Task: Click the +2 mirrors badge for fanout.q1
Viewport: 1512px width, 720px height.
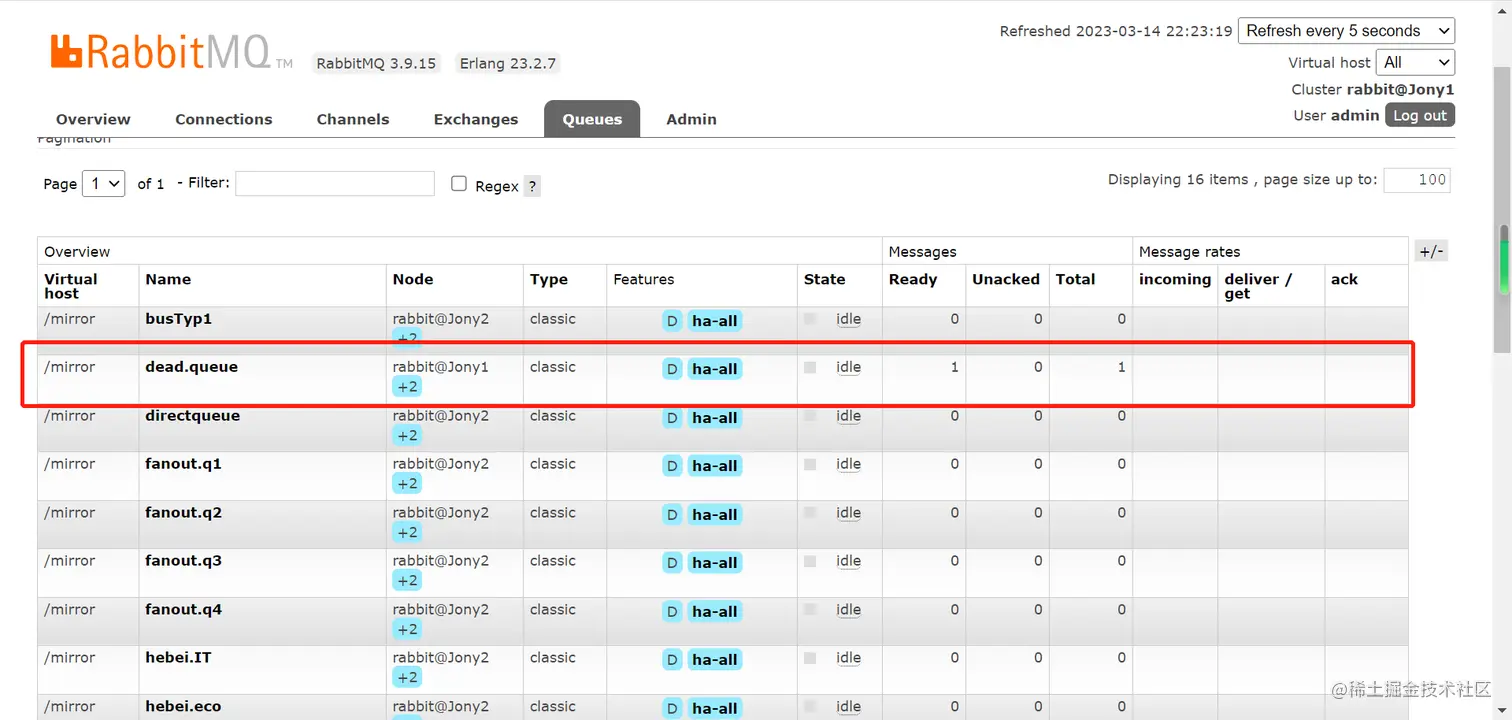Action: click(x=407, y=483)
